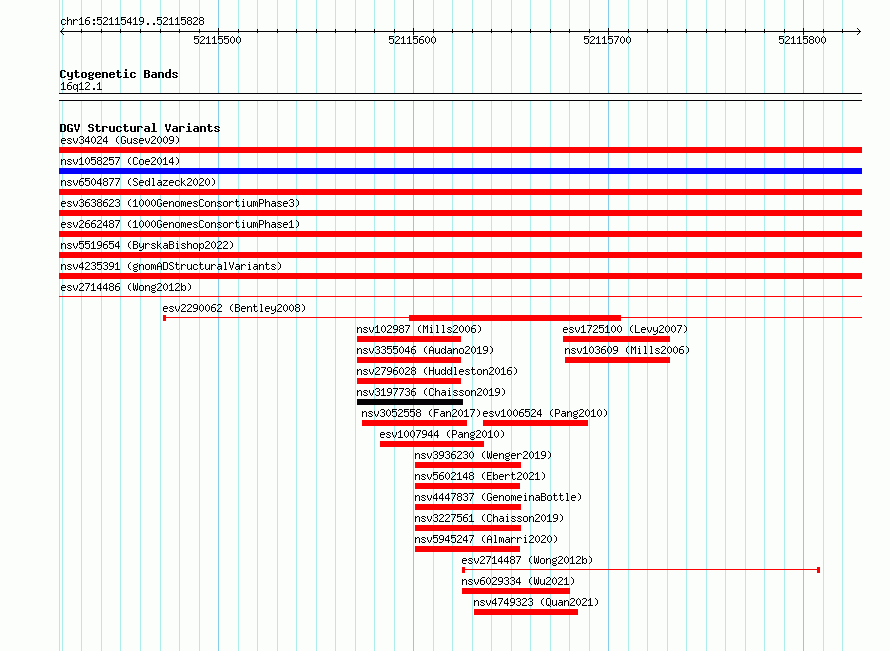Click ruler position 52115700
This screenshot has width=890, height=651.
coord(607,40)
